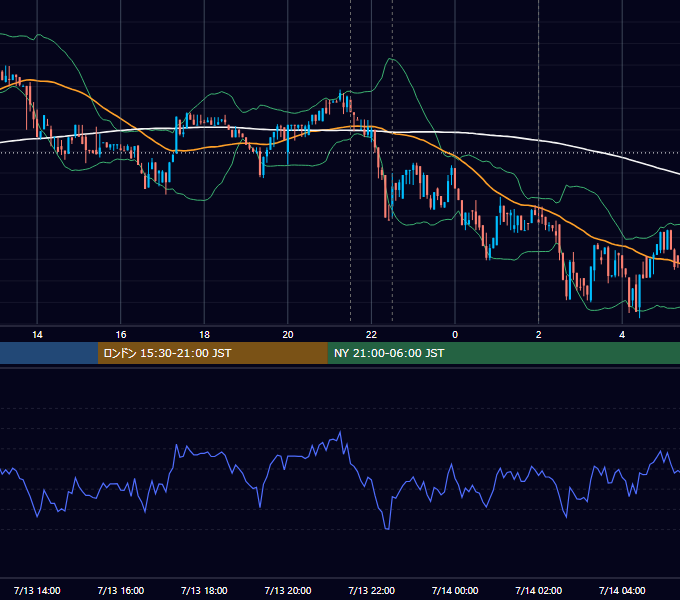
Task: Click the London 15:30-21:00 JST session bar
Action: pos(212,353)
